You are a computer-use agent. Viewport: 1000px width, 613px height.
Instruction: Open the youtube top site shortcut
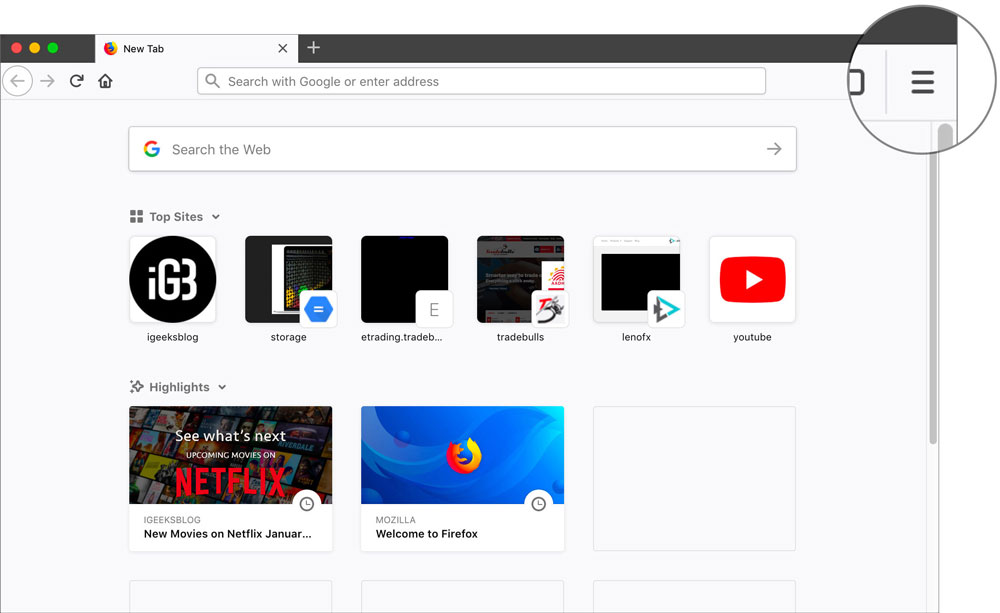click(x=752, y=280)
